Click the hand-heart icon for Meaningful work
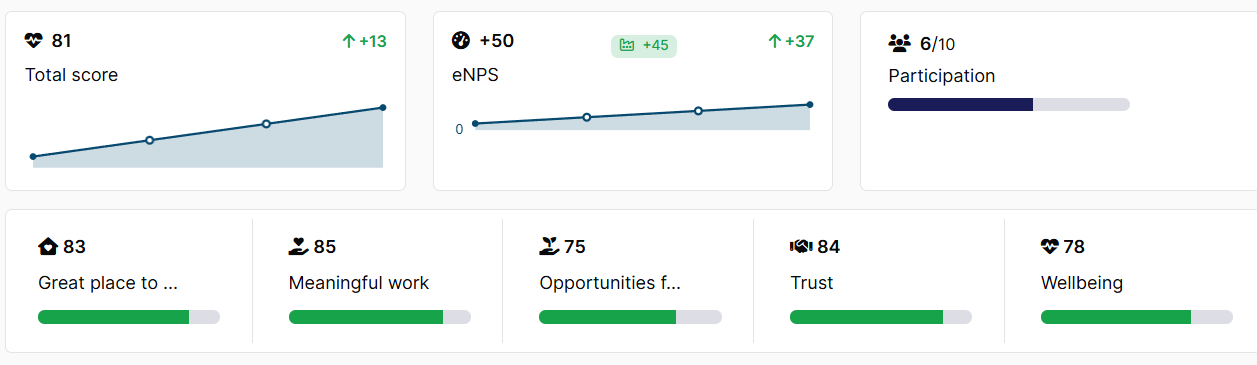This screenshot has width=1257, height=365. (x=298, y=247)
